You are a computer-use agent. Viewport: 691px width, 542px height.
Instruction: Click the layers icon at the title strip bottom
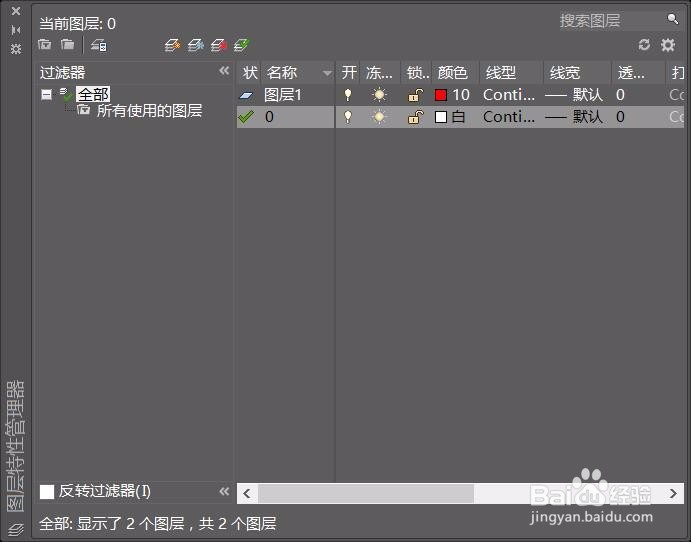16,529
